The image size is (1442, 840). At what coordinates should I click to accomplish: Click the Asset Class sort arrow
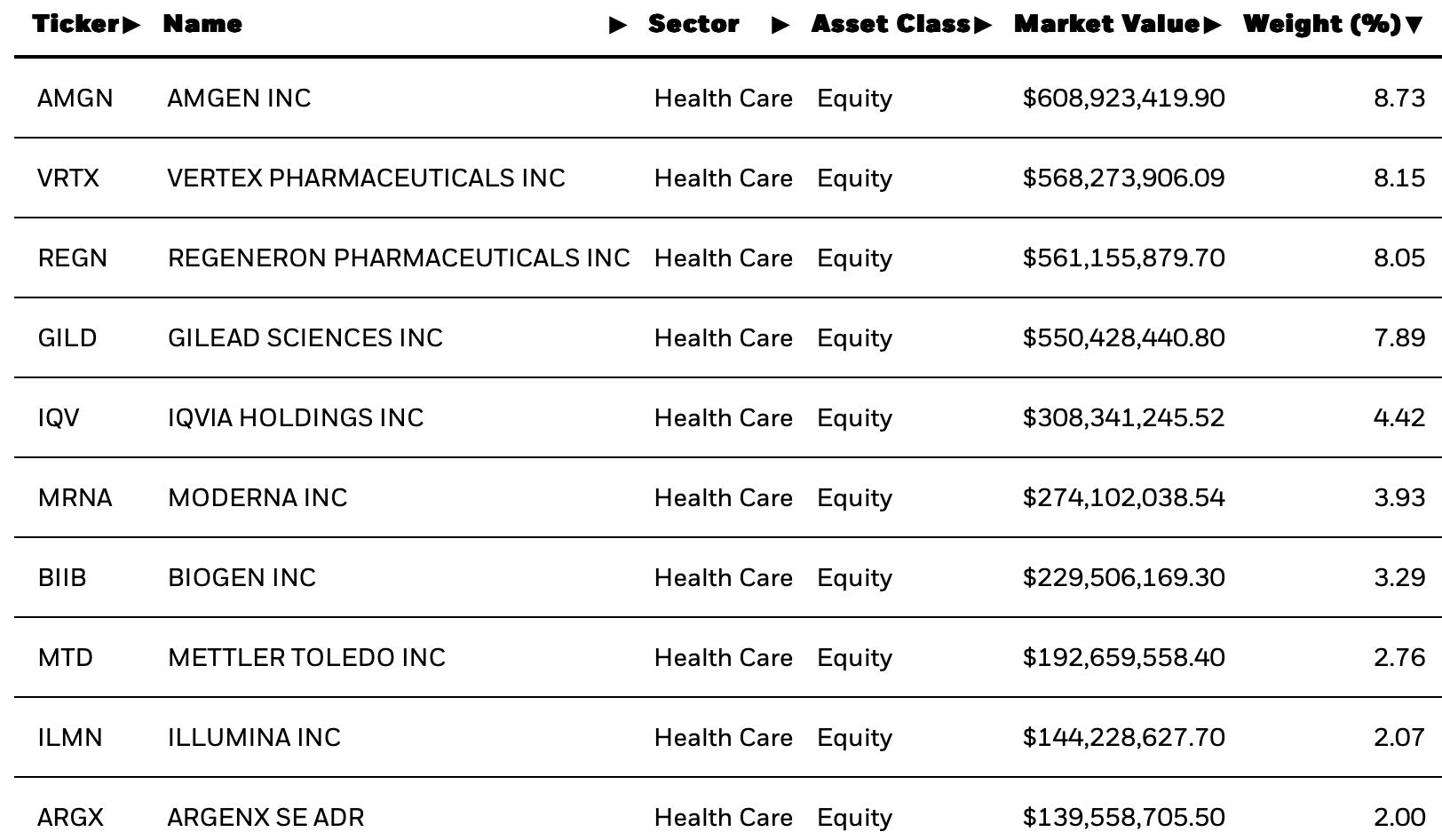click(982, 25)
